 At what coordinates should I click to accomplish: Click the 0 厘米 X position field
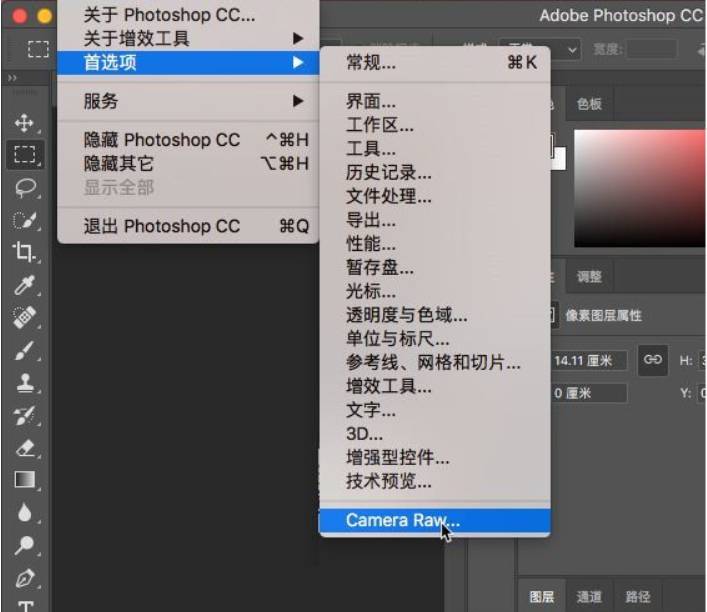click(588, 393)
